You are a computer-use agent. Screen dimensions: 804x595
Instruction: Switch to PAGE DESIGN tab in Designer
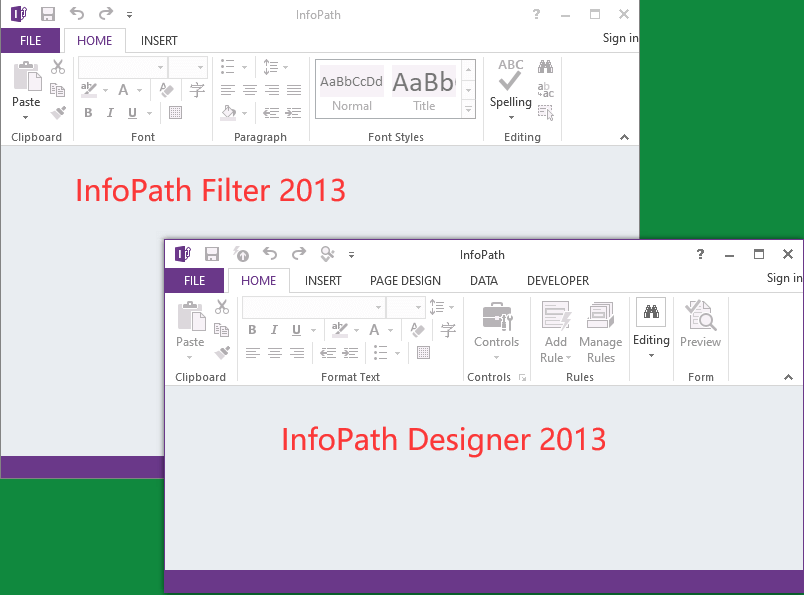point(405,281)
